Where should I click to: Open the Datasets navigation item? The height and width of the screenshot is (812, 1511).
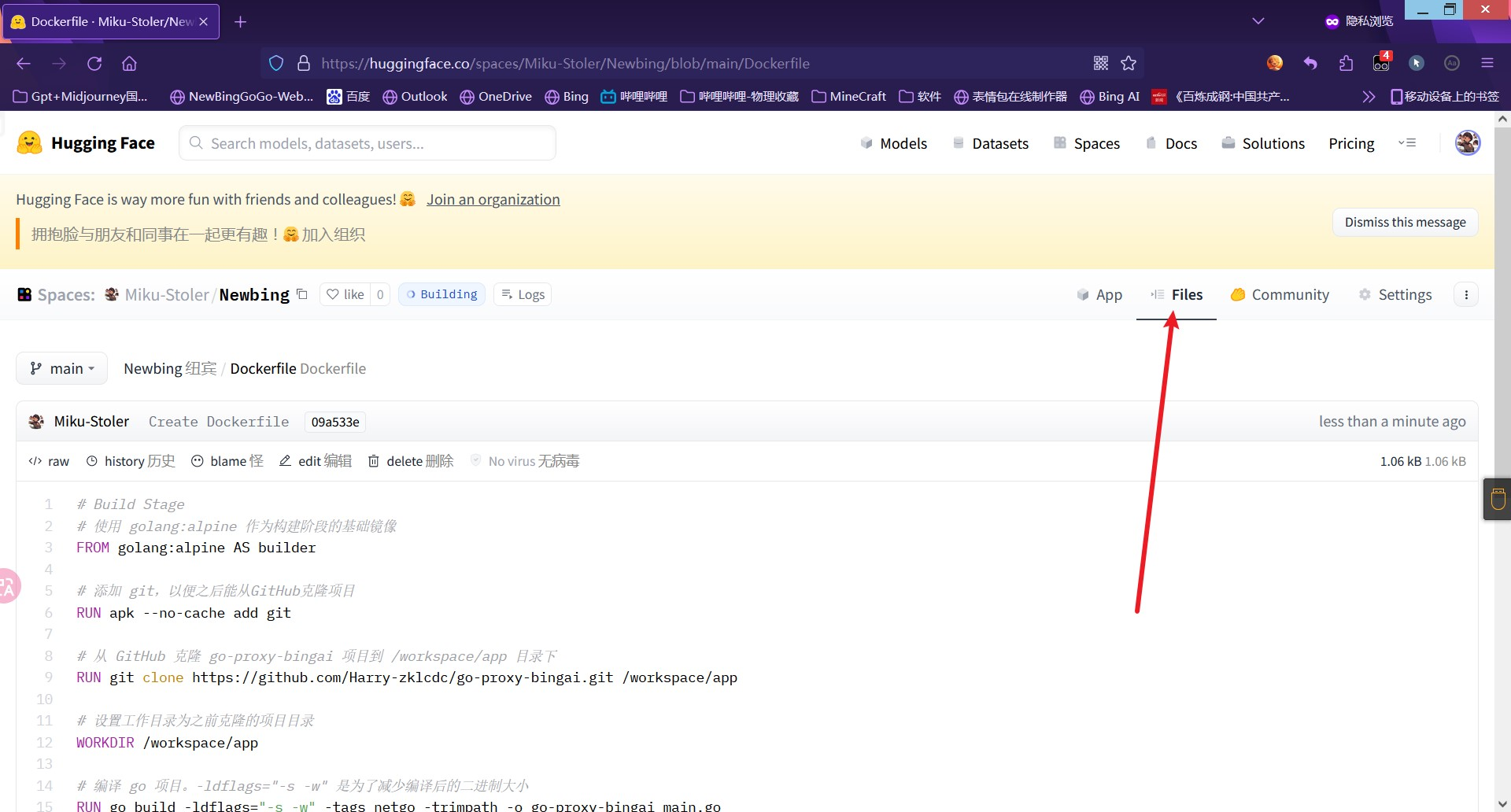click(990, 143)
